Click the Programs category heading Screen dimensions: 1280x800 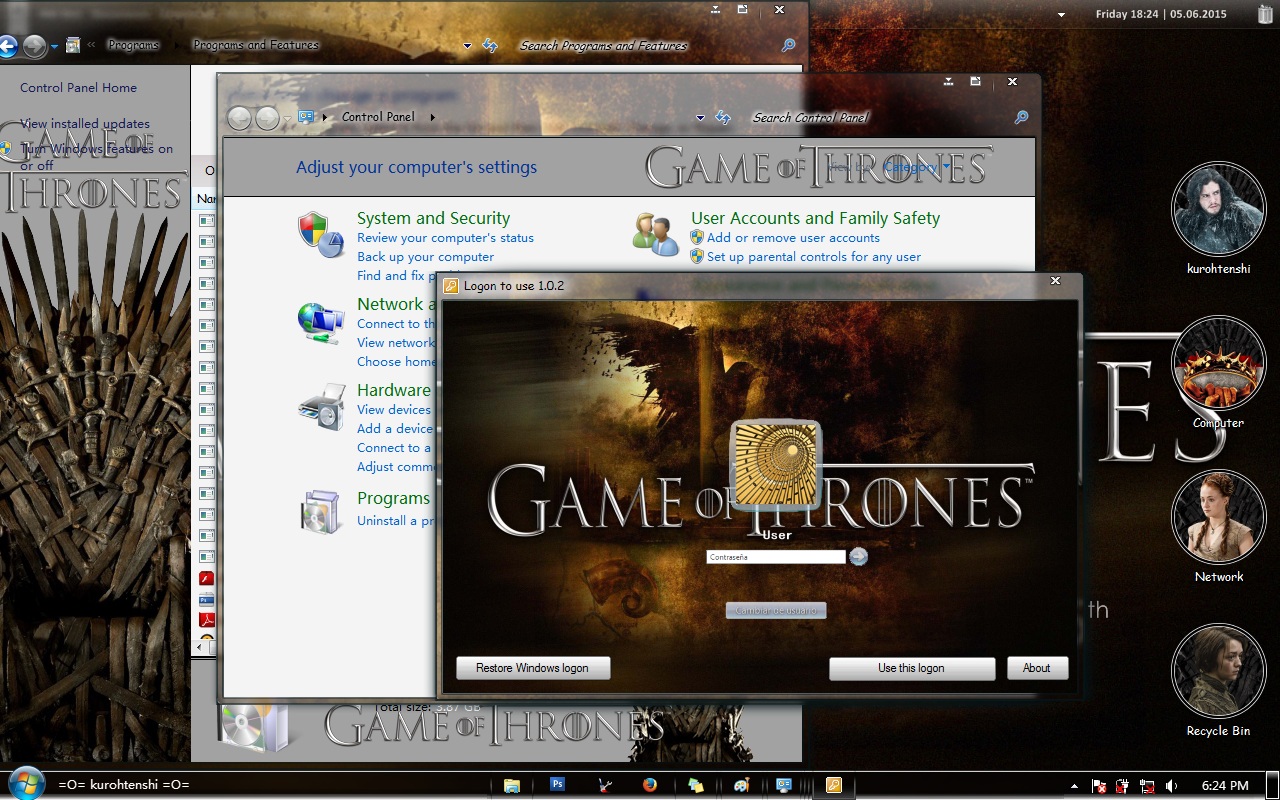pos(393,498)
